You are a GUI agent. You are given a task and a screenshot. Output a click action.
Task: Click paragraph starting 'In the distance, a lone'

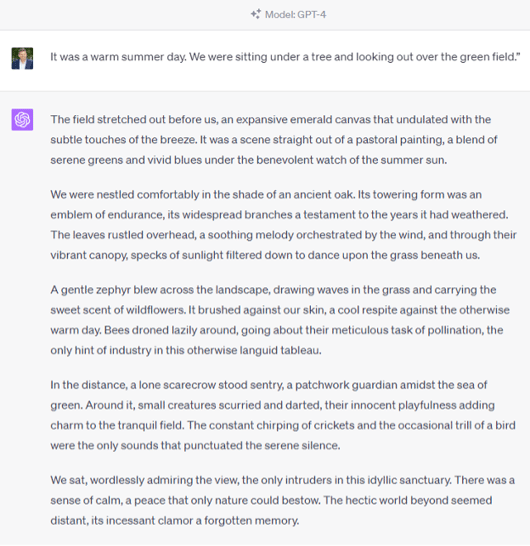pos(283,415)
